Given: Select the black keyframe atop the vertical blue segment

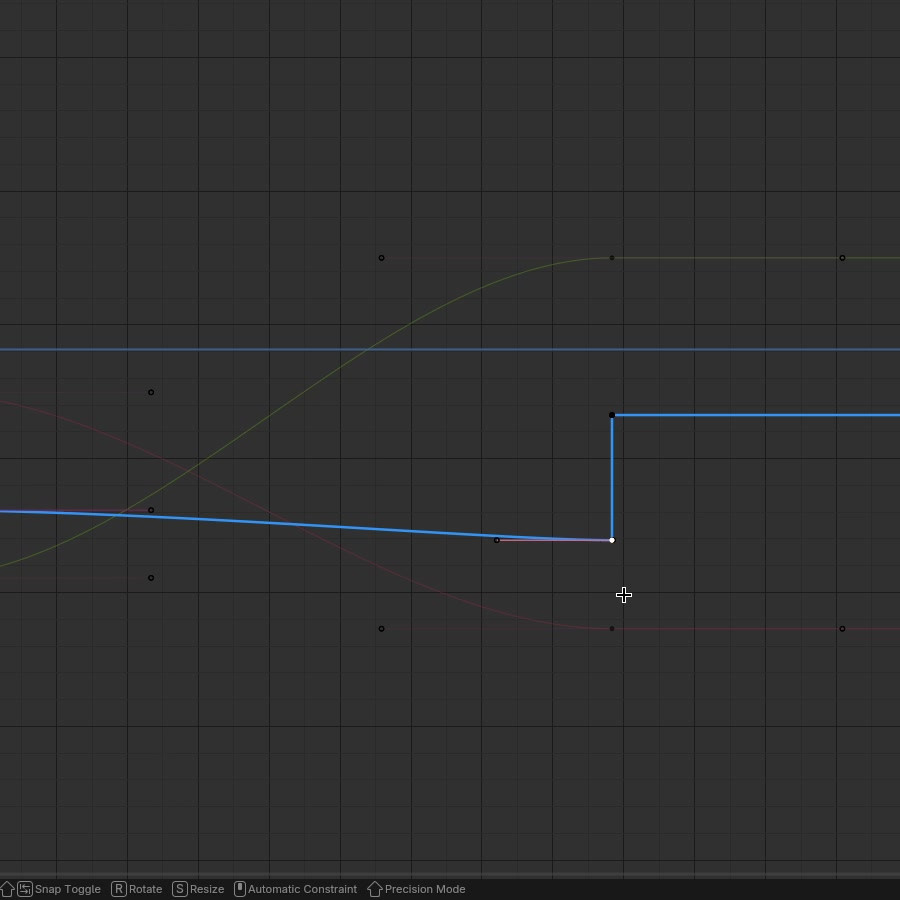Looking at the screenshot, I should 612,415.
